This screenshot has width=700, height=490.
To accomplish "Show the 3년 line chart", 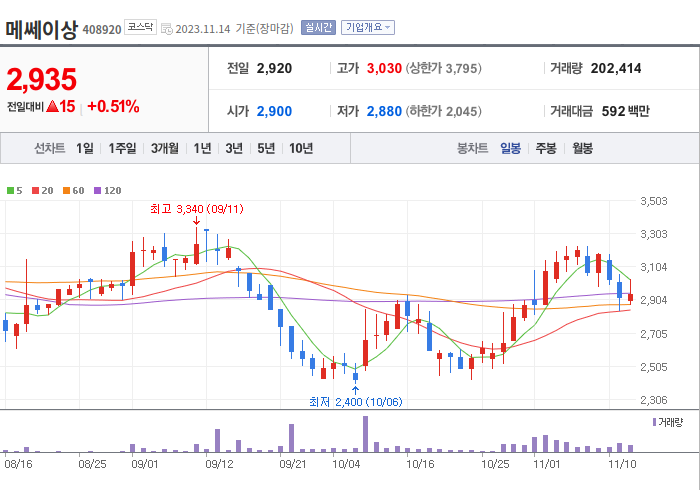I will (234, 148).
